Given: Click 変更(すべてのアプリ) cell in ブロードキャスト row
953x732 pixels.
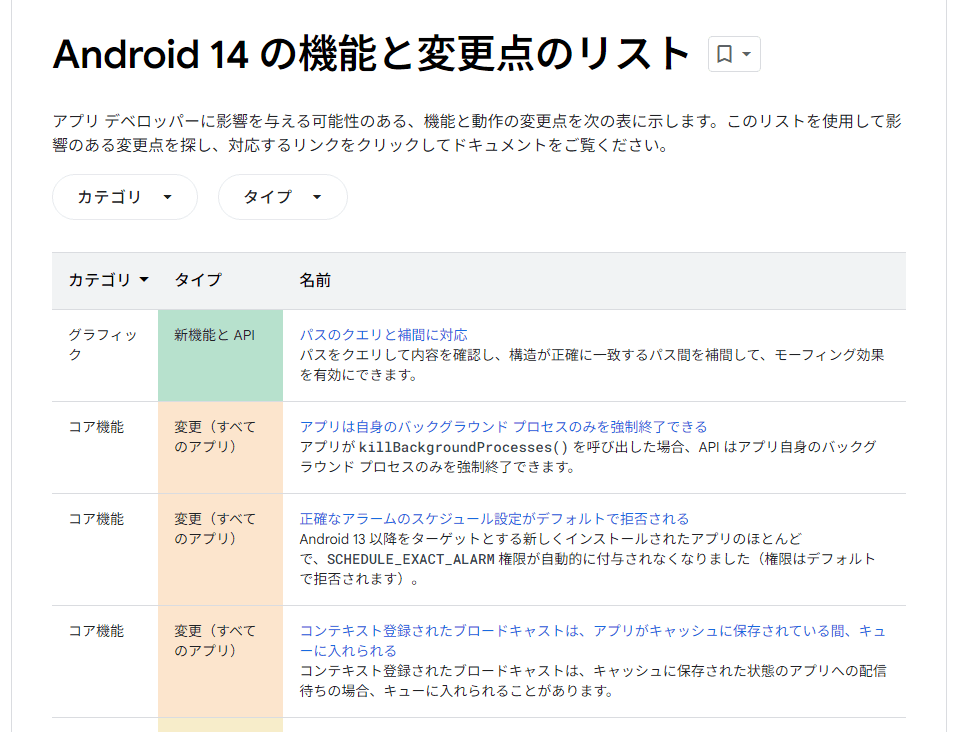Looking at the screenshot, I should tap(221, 661).
